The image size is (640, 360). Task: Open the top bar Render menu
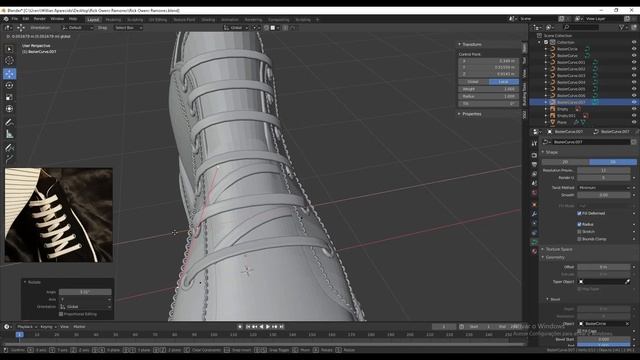click(40, 19)
